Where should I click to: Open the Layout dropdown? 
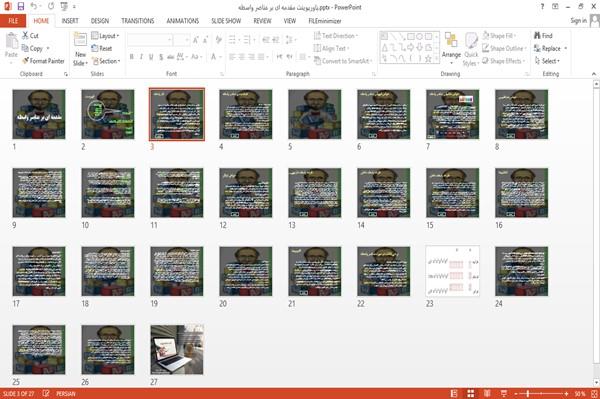105,36
